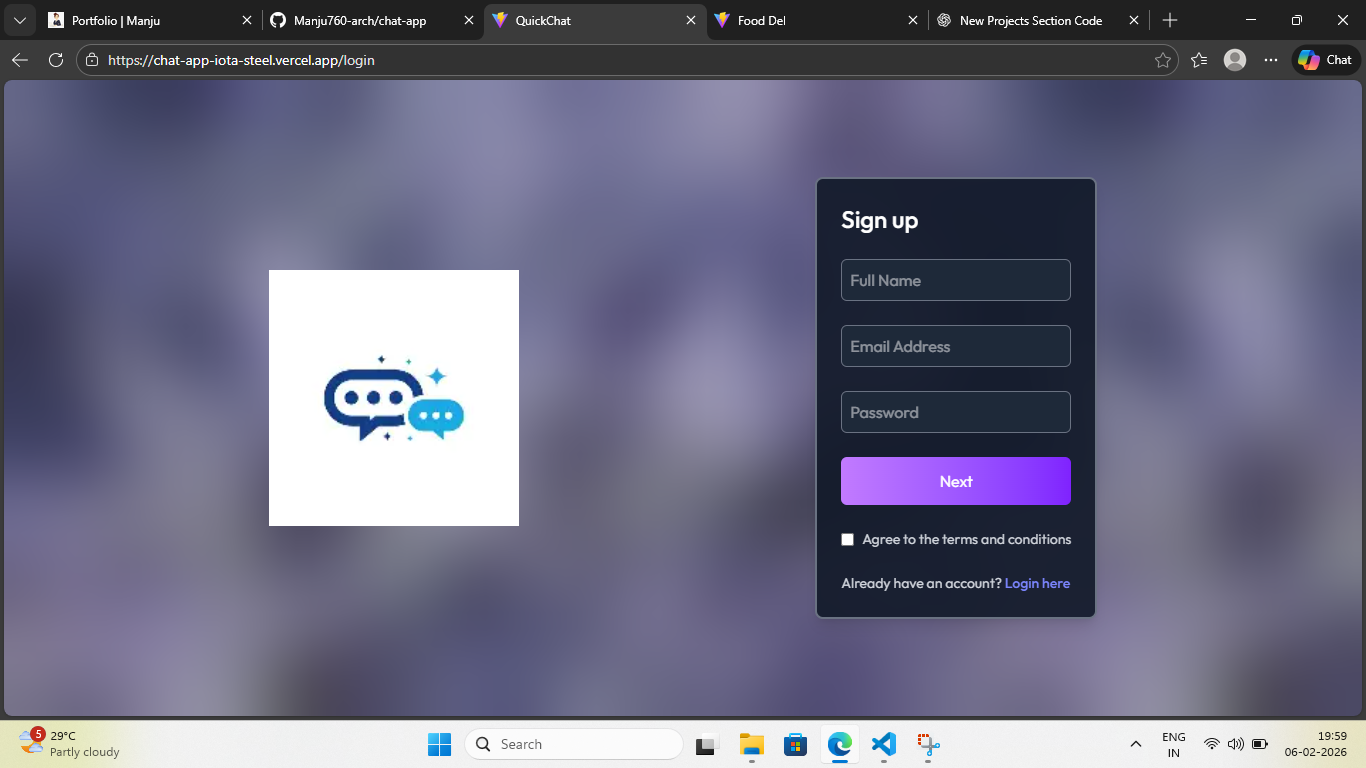Viewport: 1366px width, 768px height.
Task: Open the browser favorites list icon
Action: pyautogui.click(x=1199, y=60)
